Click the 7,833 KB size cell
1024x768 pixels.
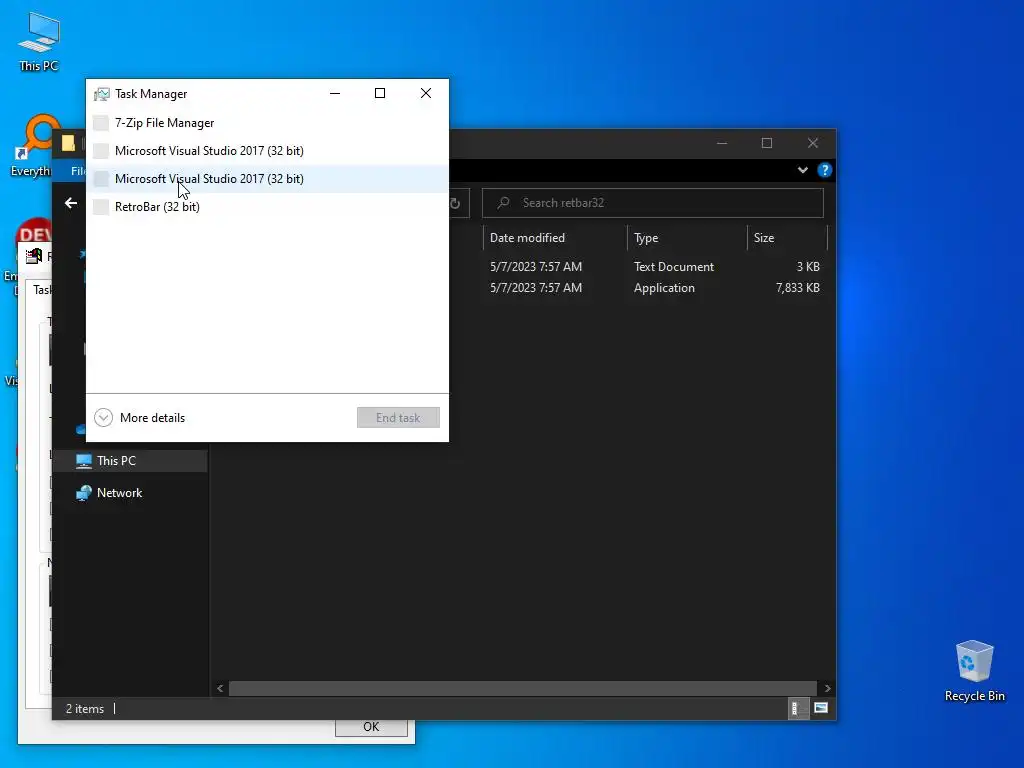tap(797, 288)
